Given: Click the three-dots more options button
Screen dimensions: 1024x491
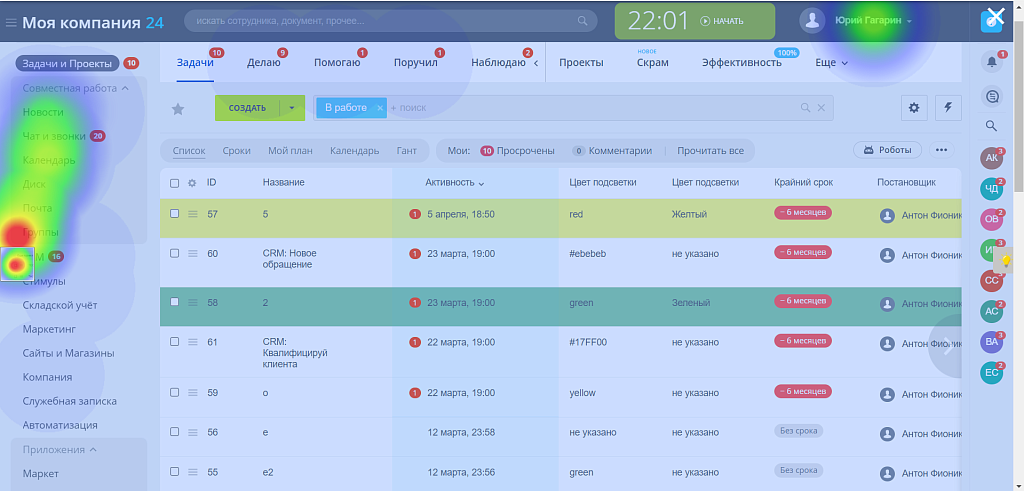Looking at the screenshot, I should tap(940, 150).
